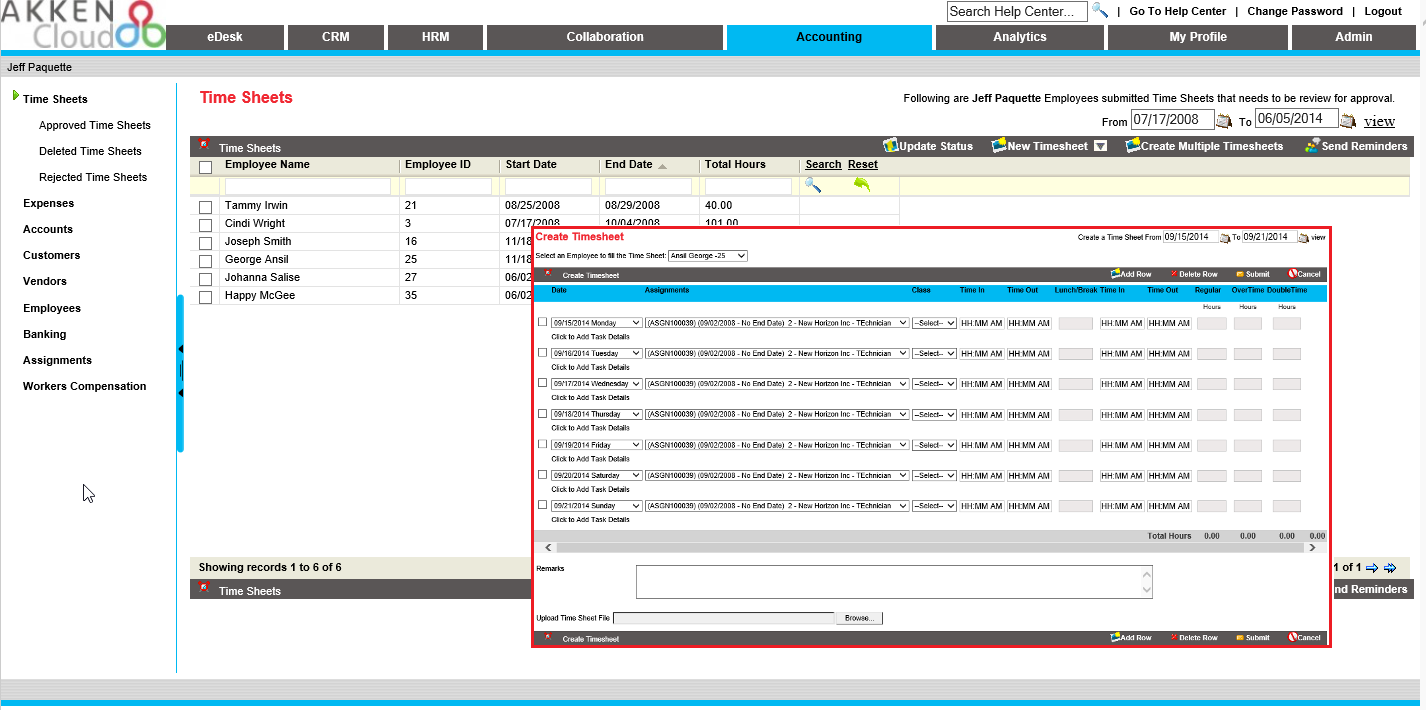Switch to the Collaboration tab
1426x710 pixels.
pyautogui.click(x=605, y=37)
